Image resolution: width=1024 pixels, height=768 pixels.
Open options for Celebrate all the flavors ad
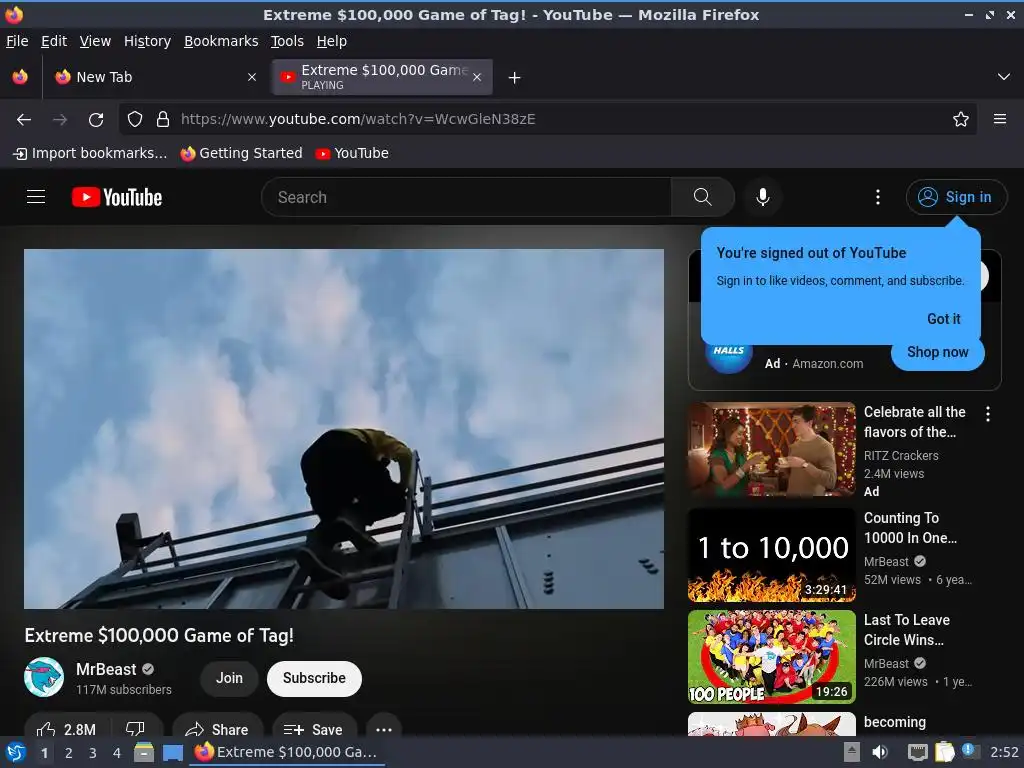coord(987,413)
